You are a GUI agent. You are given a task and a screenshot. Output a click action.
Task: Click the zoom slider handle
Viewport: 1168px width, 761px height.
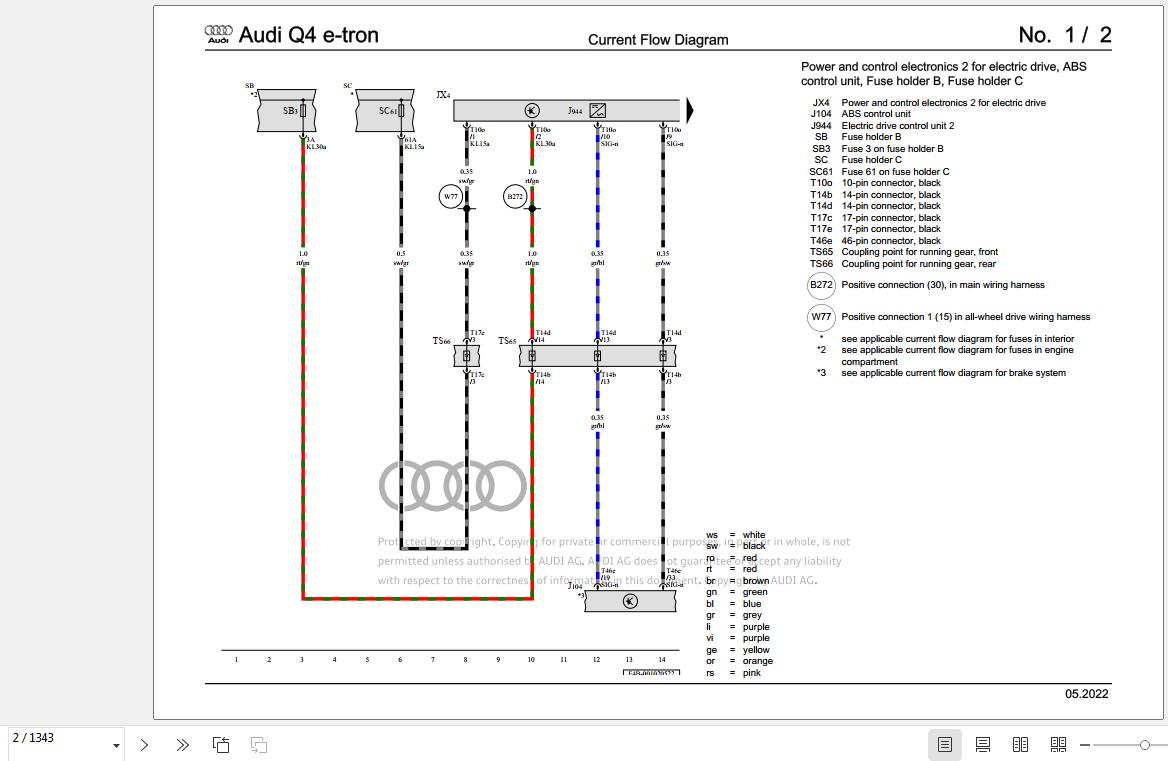pyautogui.click(x=1144, y=745)
